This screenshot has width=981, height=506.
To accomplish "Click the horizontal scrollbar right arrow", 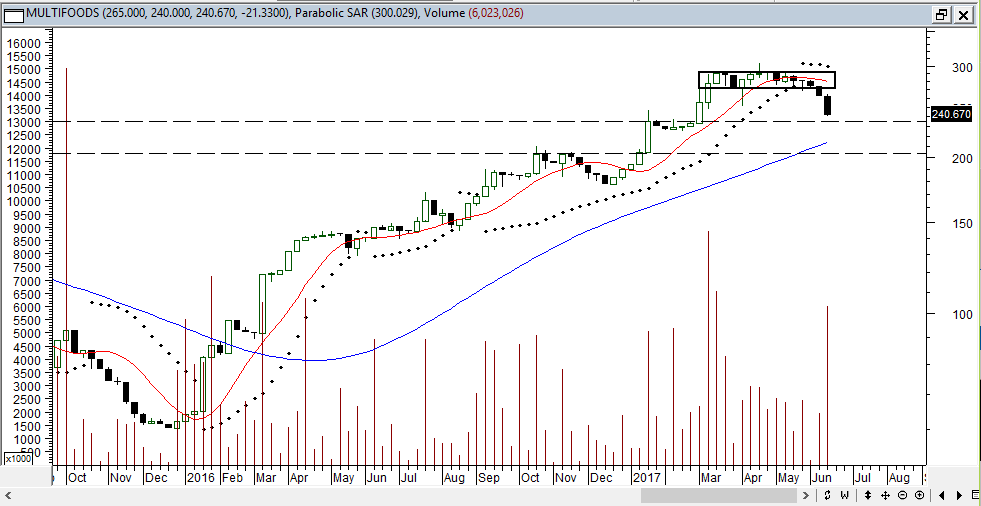I will (x=805, y=496).
